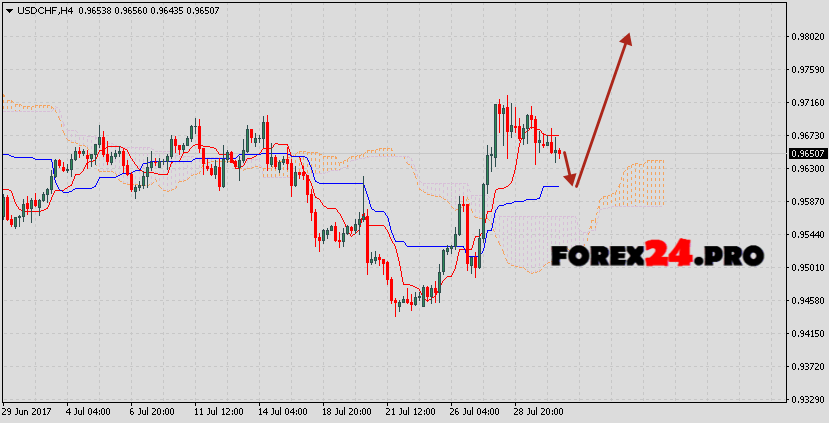The height and width of the screenshot is (423, 829).
Task: Select the 14 Jul 04:00 time label
Action: click(281, 412)
